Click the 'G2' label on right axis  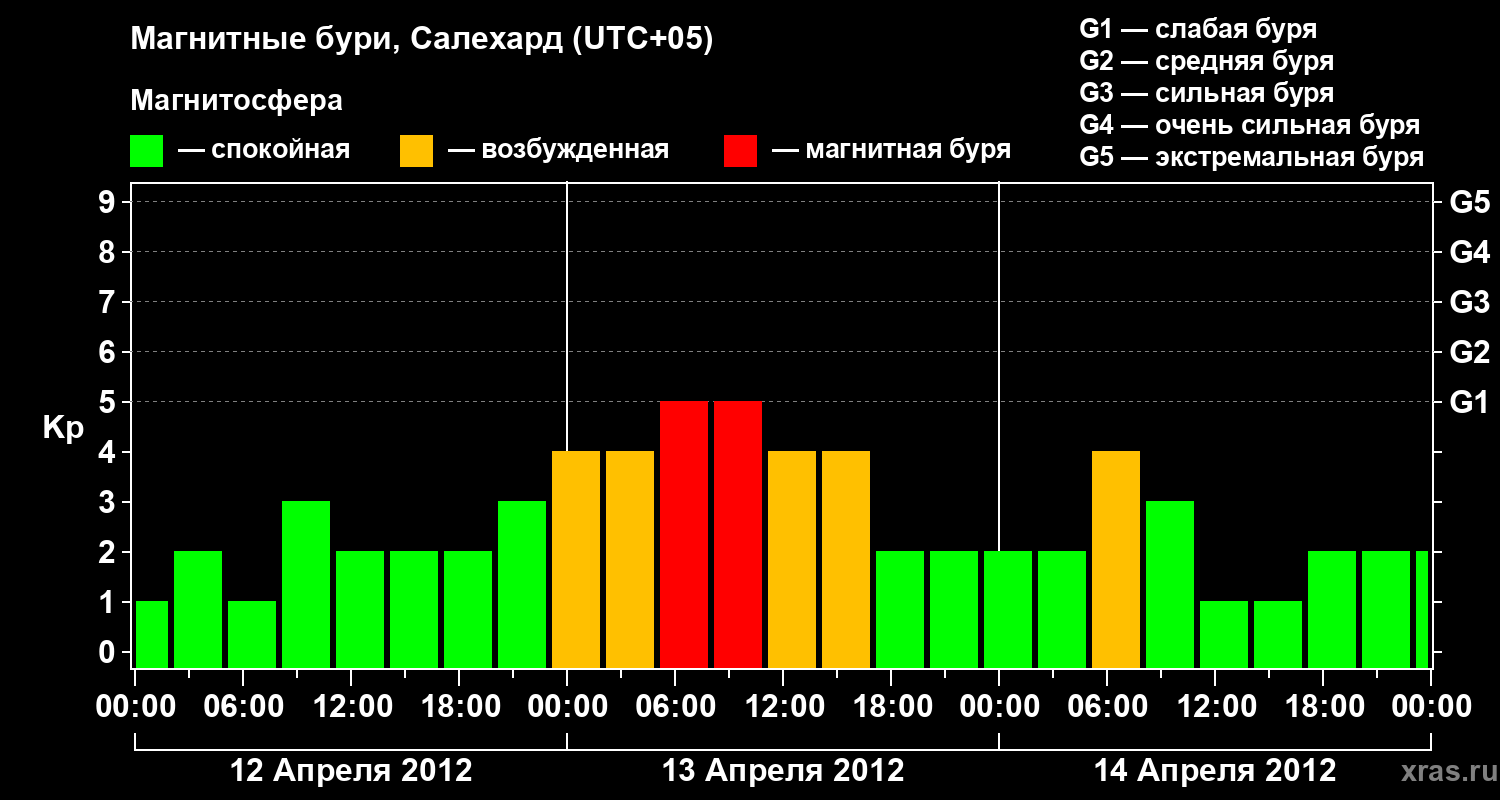(1469, 352)
